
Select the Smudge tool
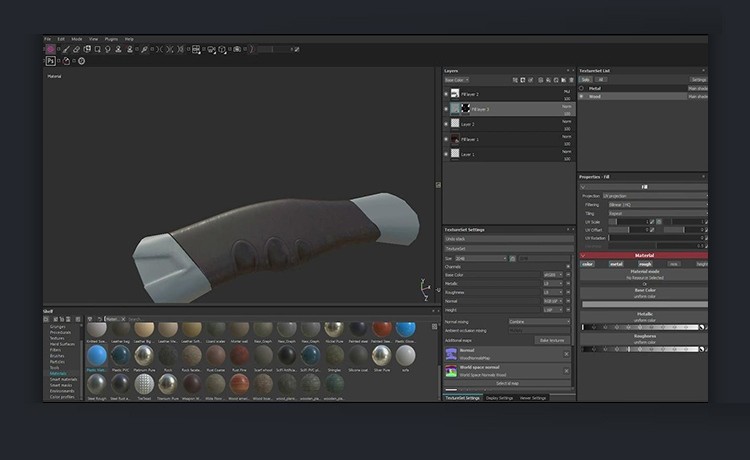(x=108, y=49)
